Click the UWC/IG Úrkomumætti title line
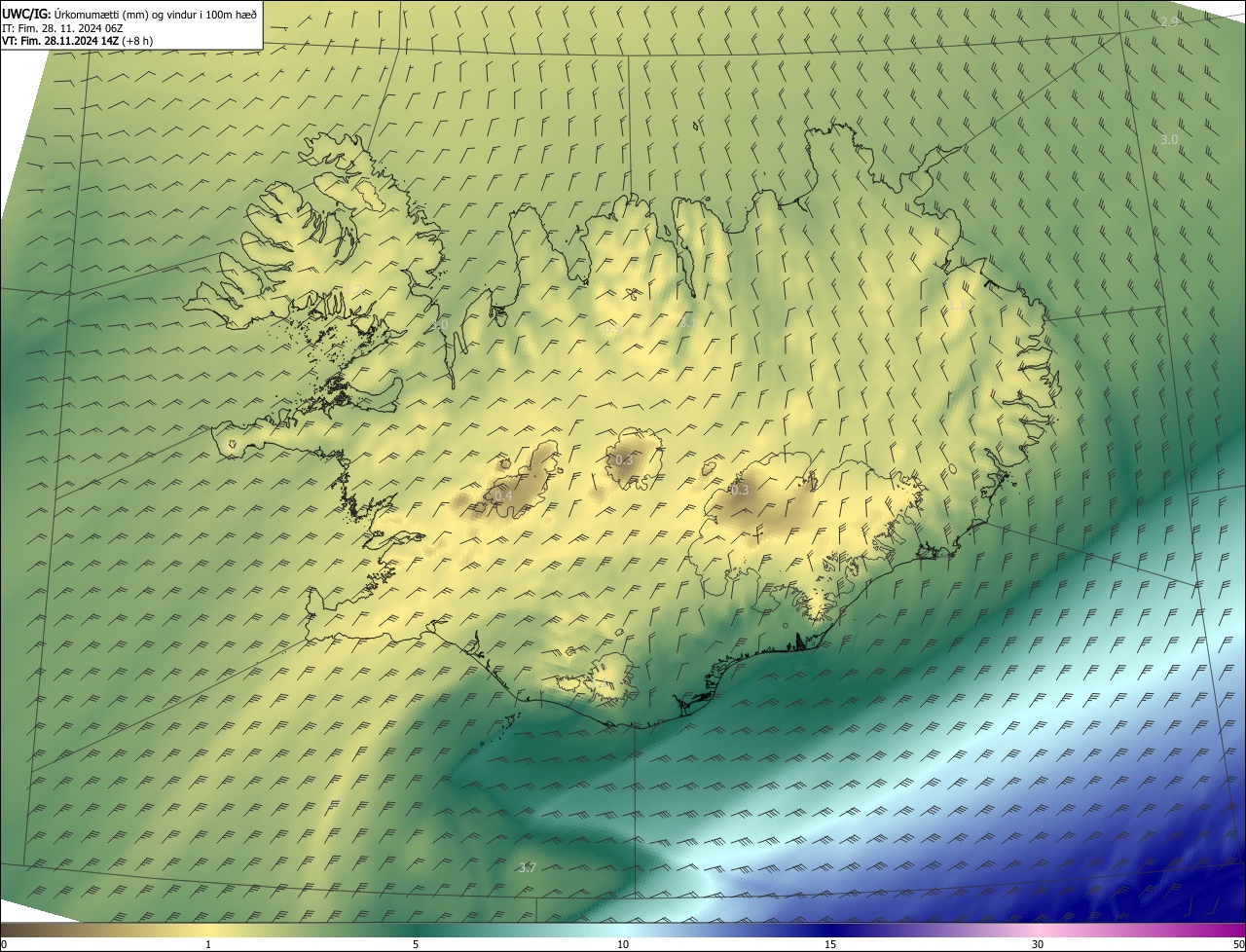1246x952 pixels. pyautogui.click(x=129, y=14)
